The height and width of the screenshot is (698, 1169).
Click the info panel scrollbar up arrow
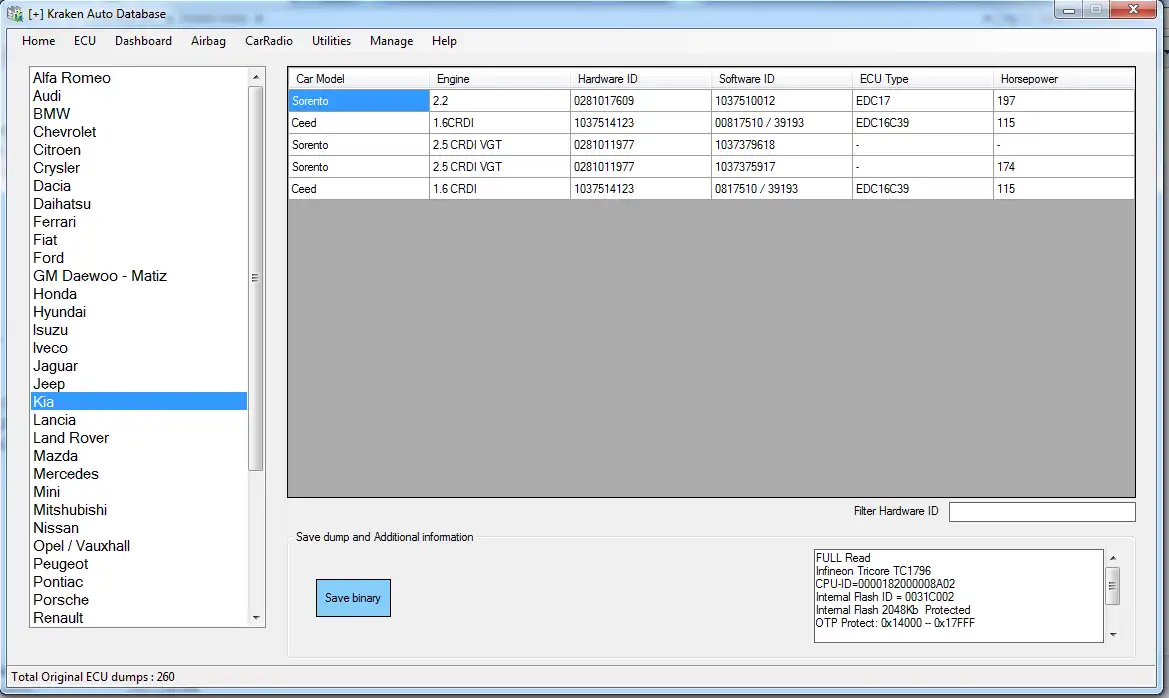1111,557
